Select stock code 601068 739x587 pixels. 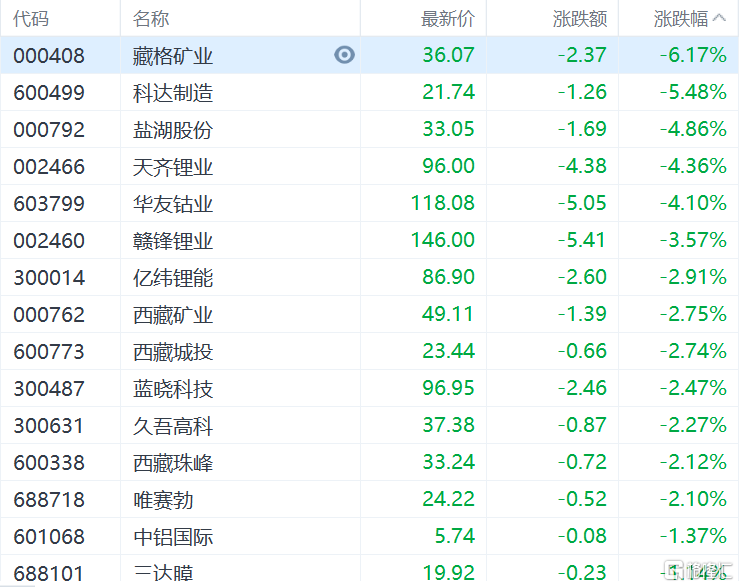49,537
